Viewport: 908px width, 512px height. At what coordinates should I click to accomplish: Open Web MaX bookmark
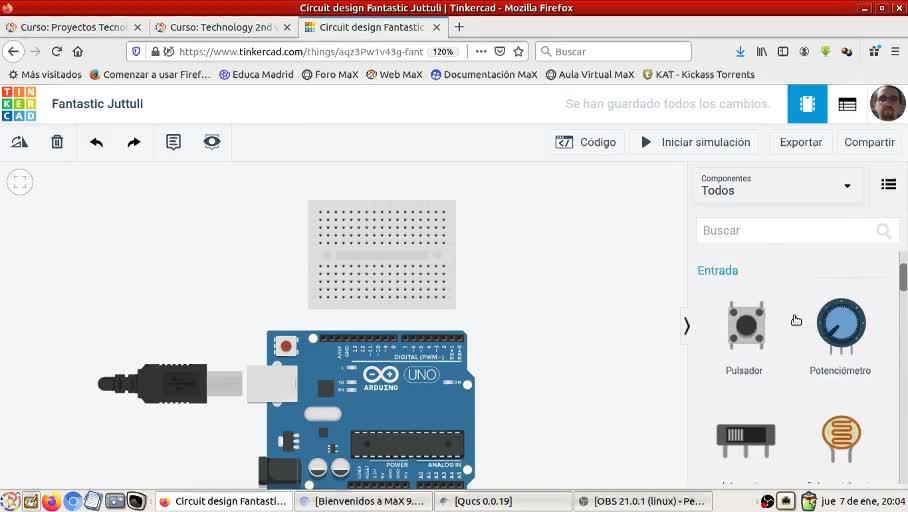(x=394, y=74)
